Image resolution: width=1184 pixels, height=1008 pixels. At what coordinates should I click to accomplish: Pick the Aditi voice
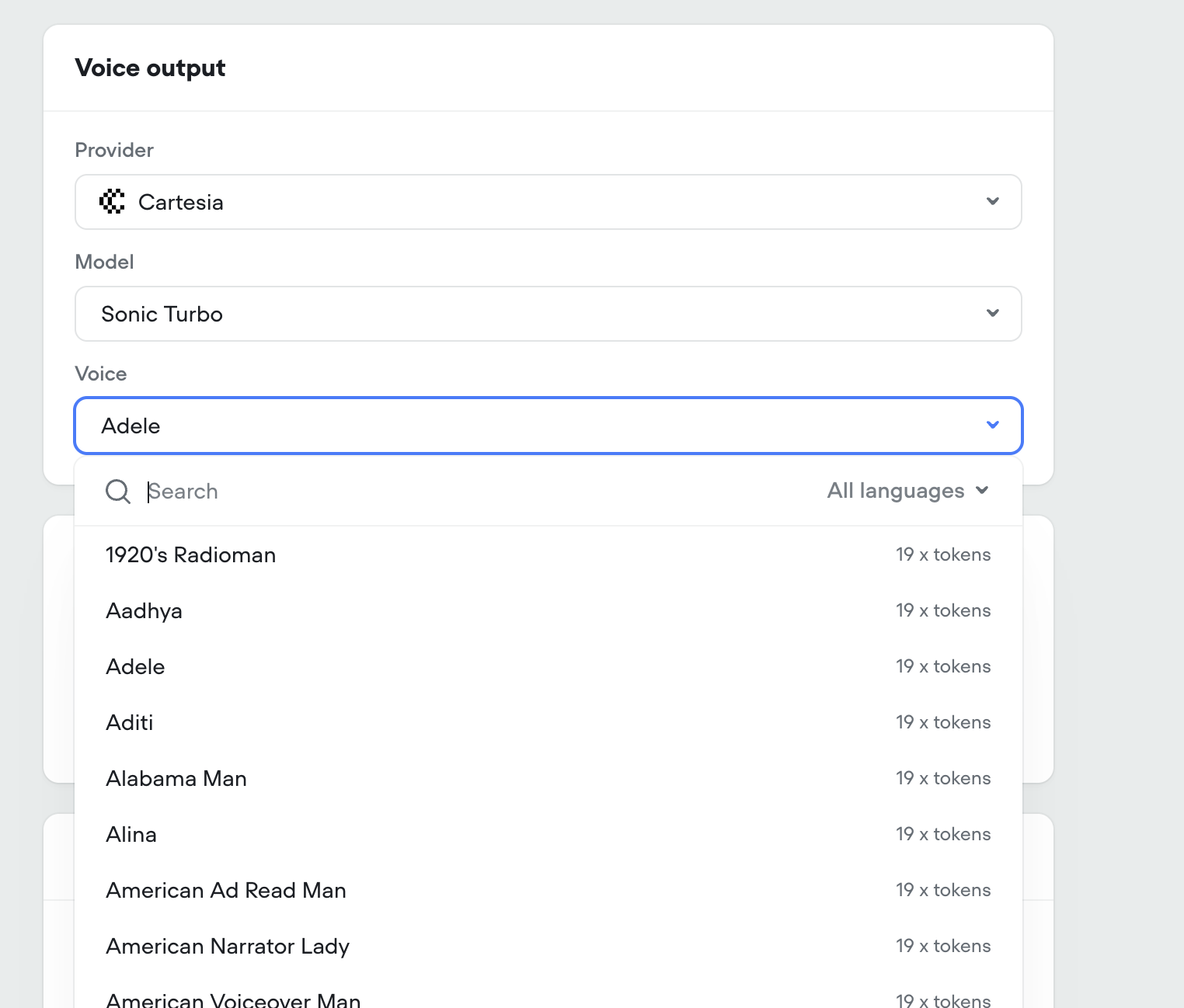click(x=130, y=723)
